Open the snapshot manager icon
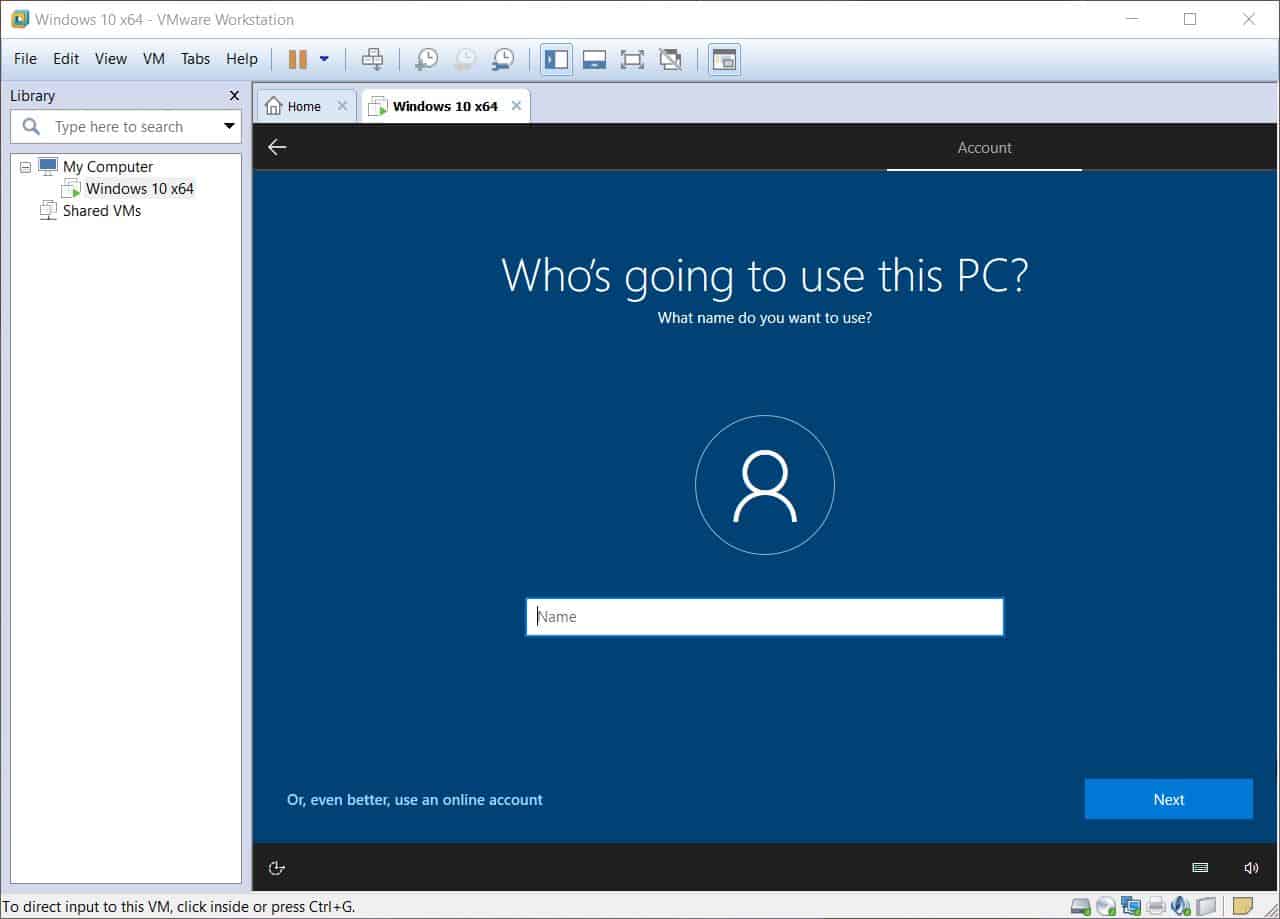The height and width of the screenshot is (919, 1280). [502, 59]
